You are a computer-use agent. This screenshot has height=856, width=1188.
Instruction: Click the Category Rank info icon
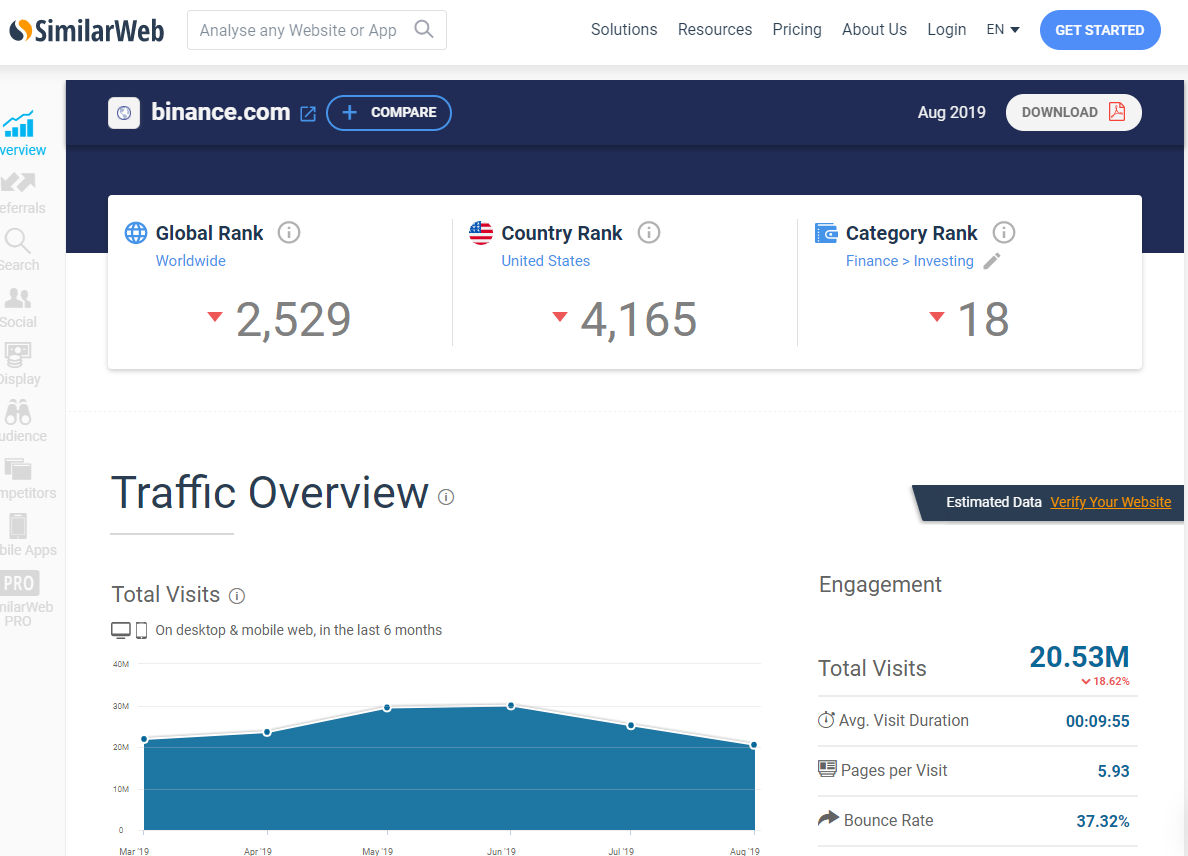(1004, 233)
